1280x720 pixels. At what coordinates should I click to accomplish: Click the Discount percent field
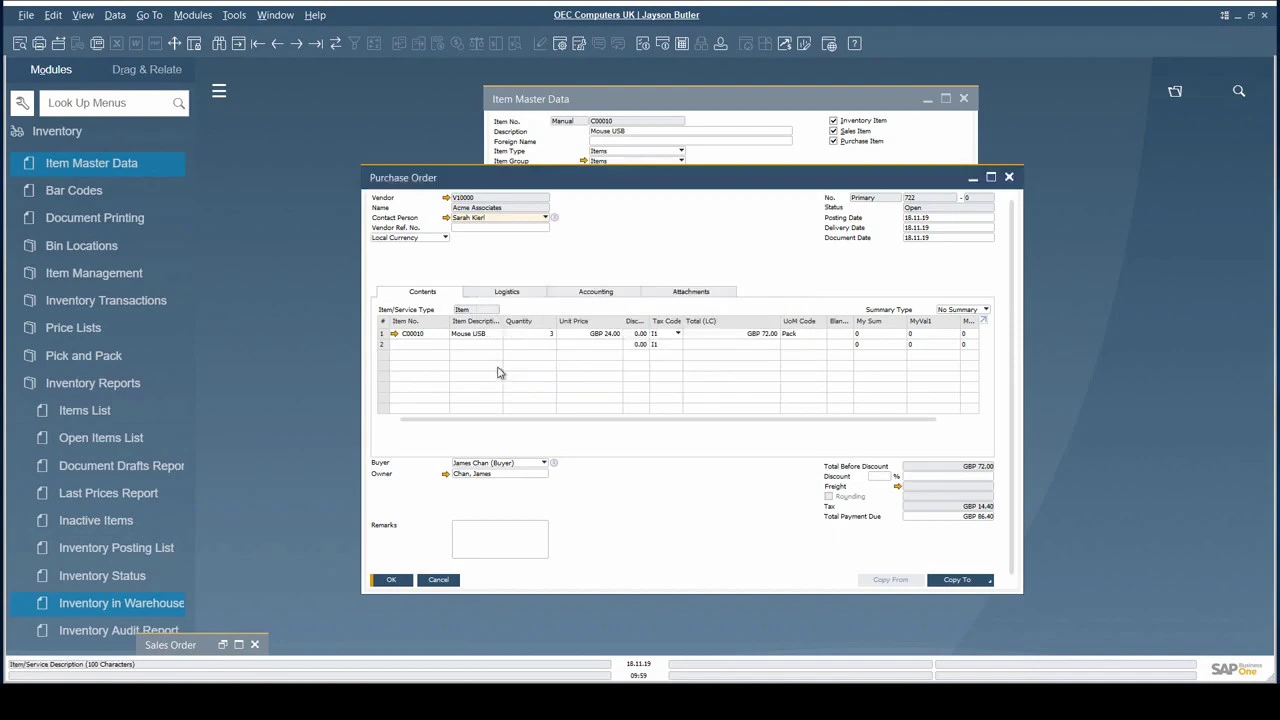(x=878, y=477)
